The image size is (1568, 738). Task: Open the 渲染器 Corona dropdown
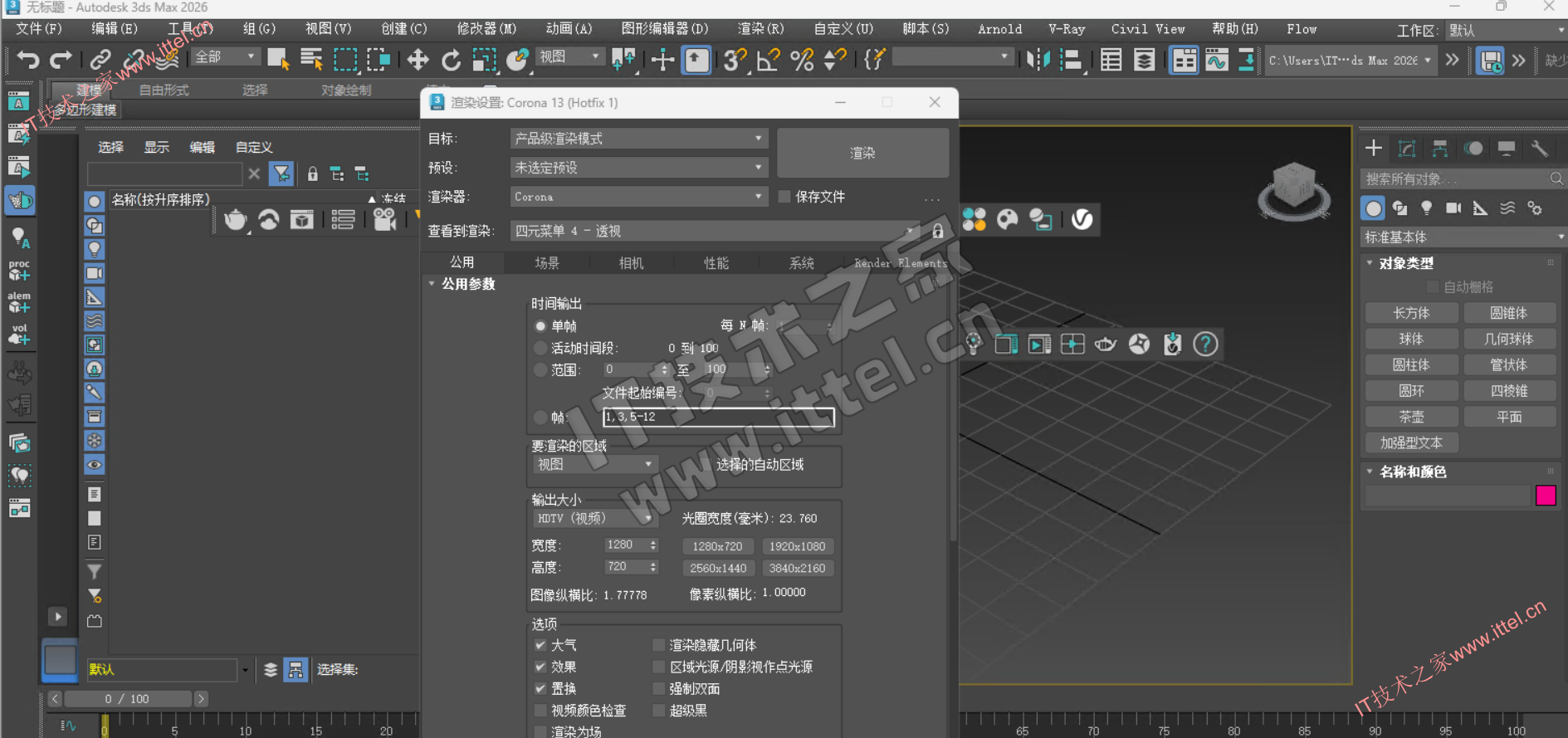637,197
